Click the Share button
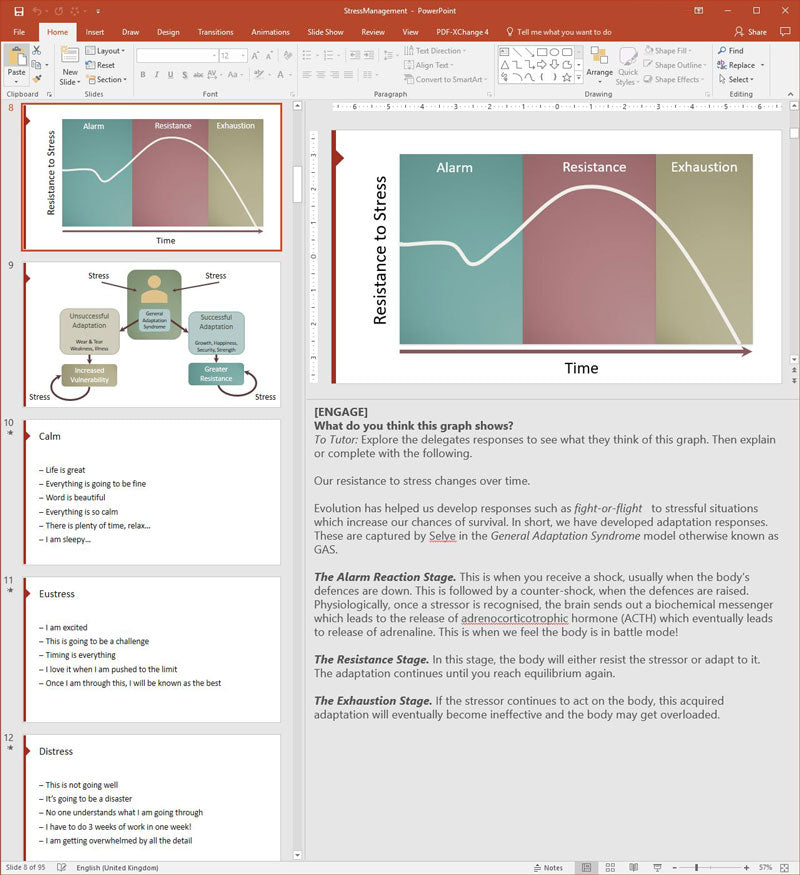This screenshot has height=875, width=800. pos(750,32)
